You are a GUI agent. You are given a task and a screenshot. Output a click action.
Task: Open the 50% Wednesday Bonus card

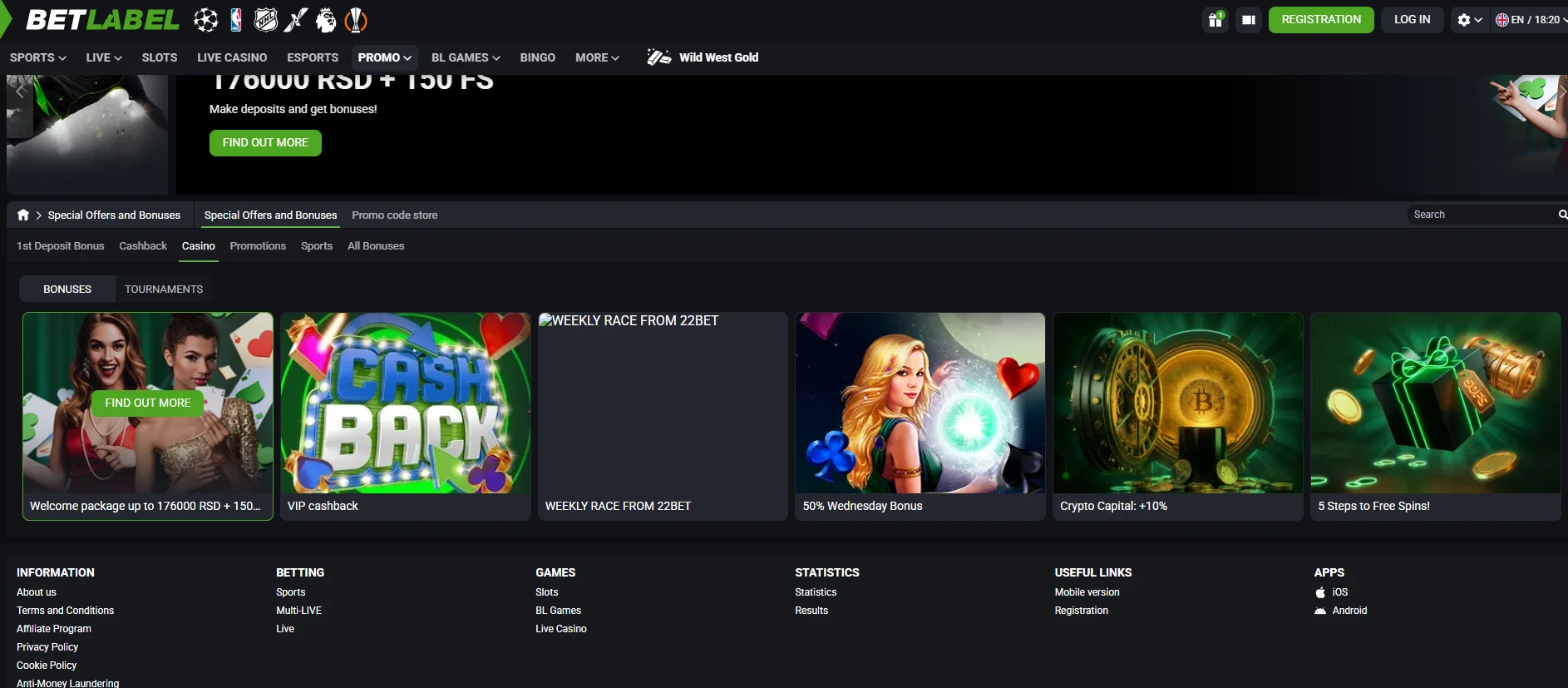coord(920,416)
